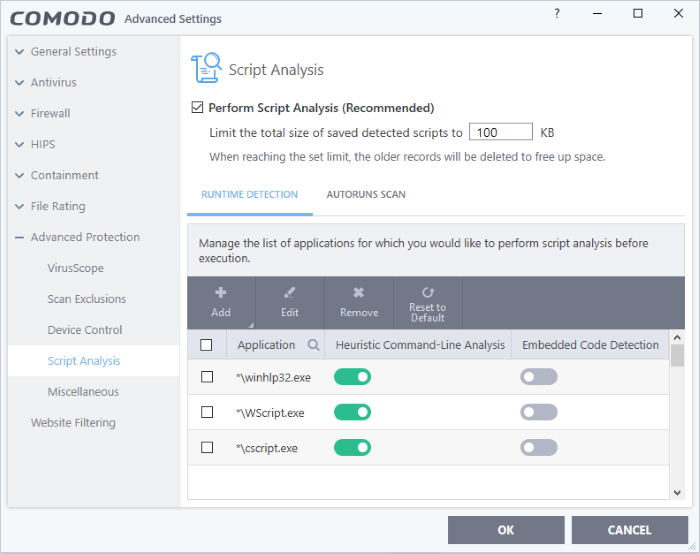Enable embedded code detection for WScript.exe

coord(538,412)
